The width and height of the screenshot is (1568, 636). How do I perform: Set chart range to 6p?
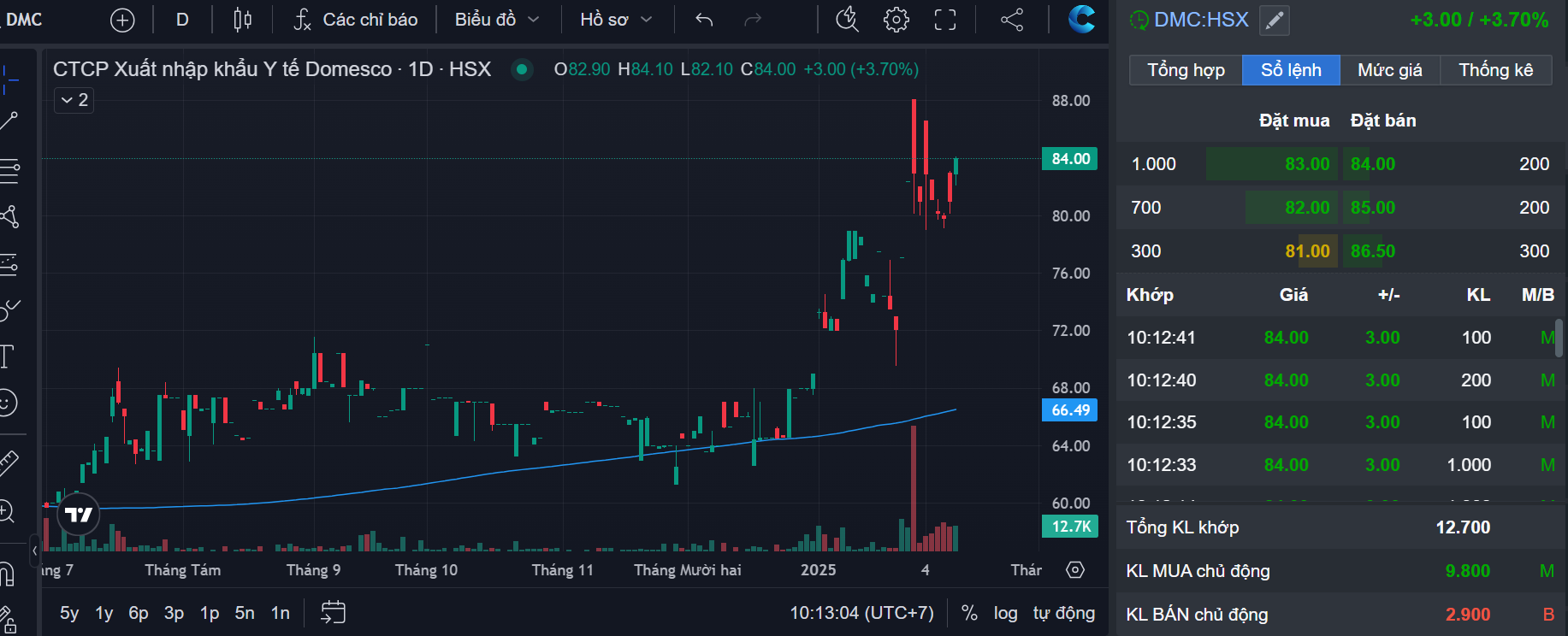click(139, 612)
